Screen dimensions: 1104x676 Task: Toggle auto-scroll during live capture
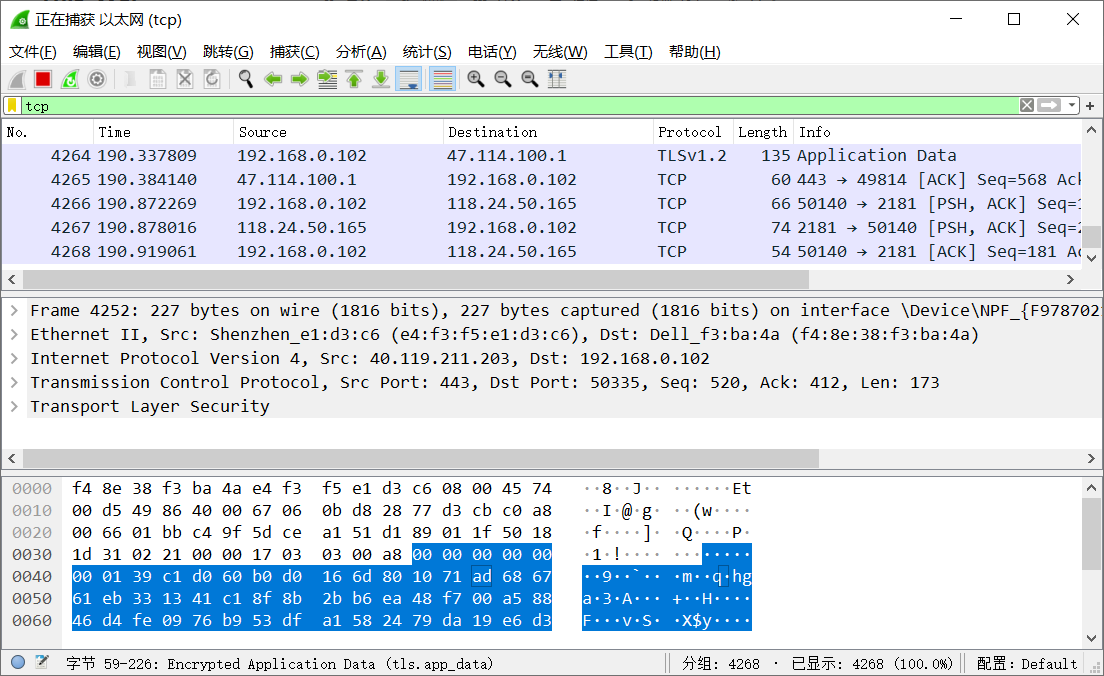point(408,79)
